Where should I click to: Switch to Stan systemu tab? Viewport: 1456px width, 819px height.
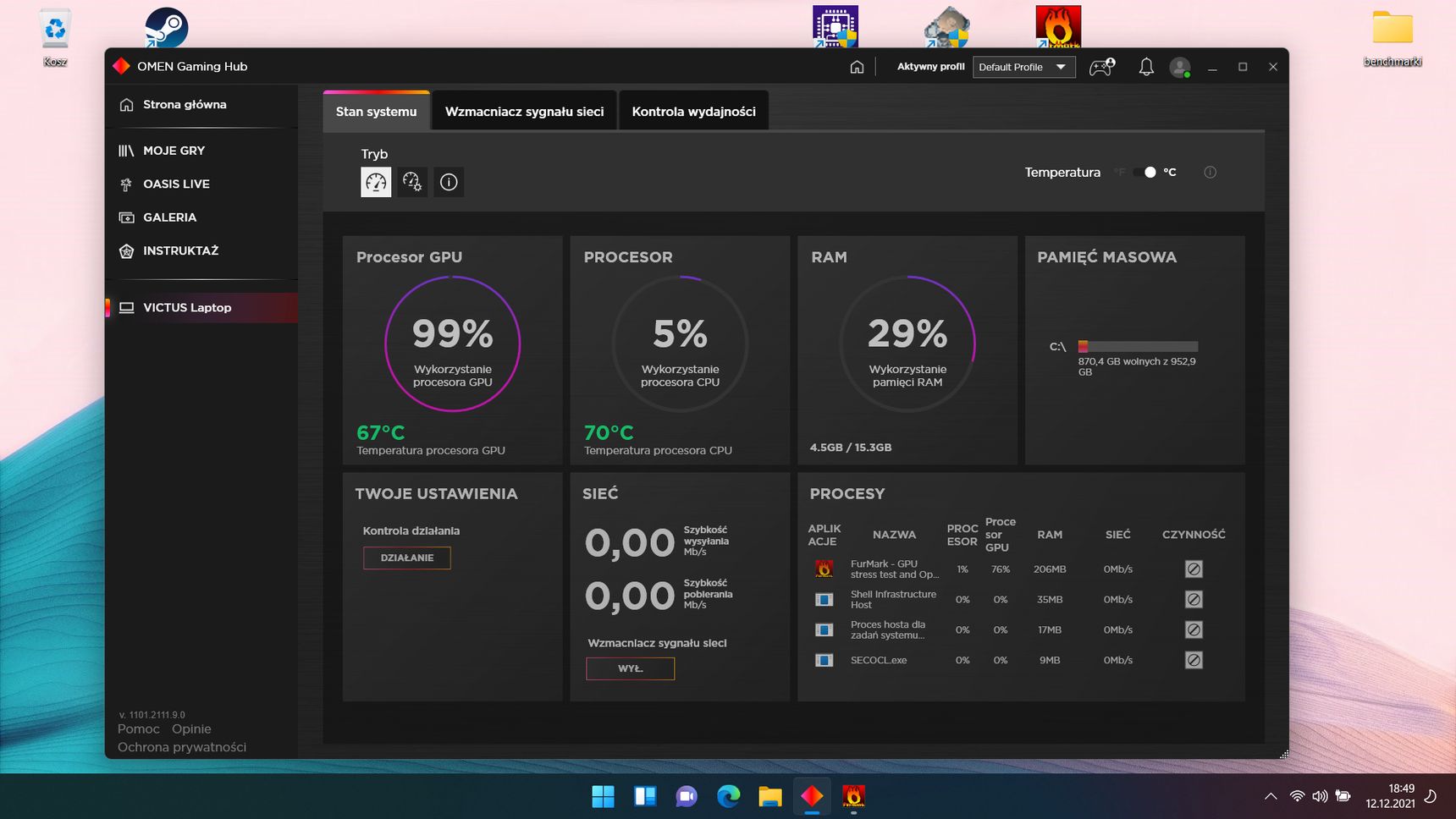(x=377, y=112)
